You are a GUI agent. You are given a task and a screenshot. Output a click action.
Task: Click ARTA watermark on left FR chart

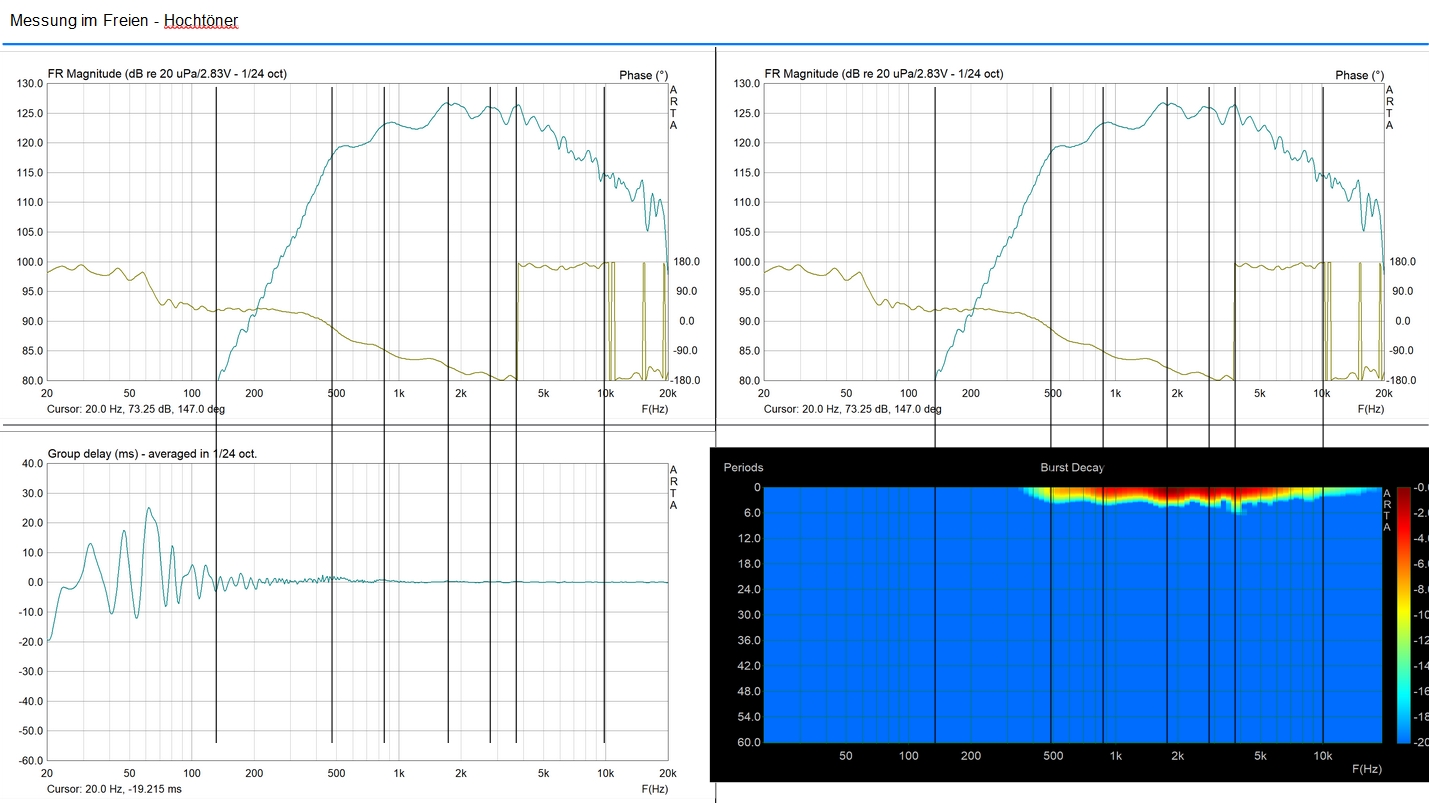click(x=673, y=108)
